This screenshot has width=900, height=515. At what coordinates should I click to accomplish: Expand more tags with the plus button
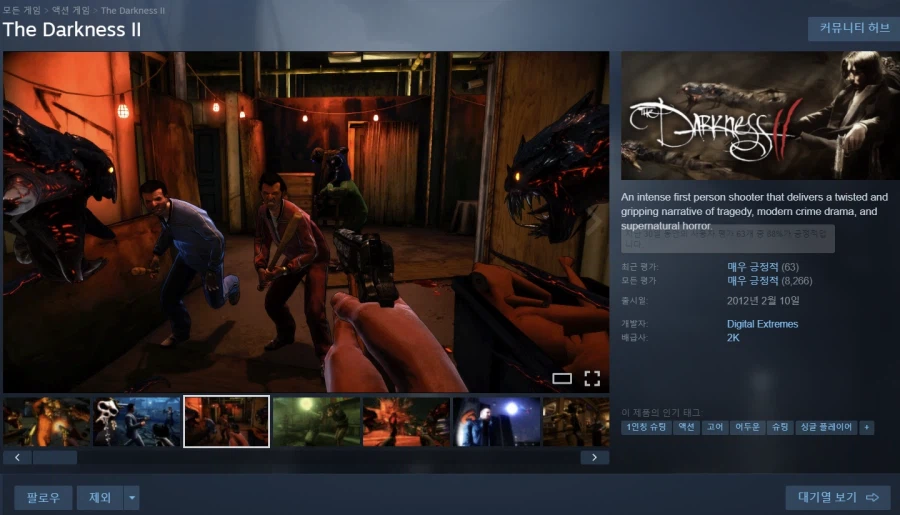point(867,427)
